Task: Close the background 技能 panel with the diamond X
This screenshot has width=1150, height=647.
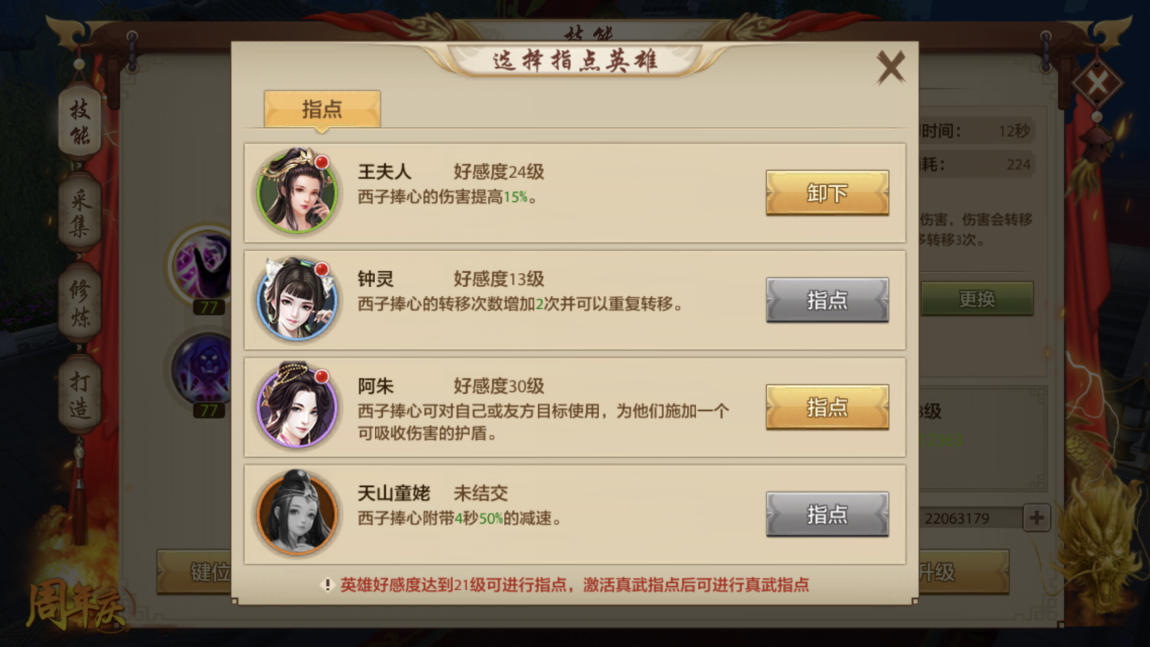Action: pos(1097,83)
